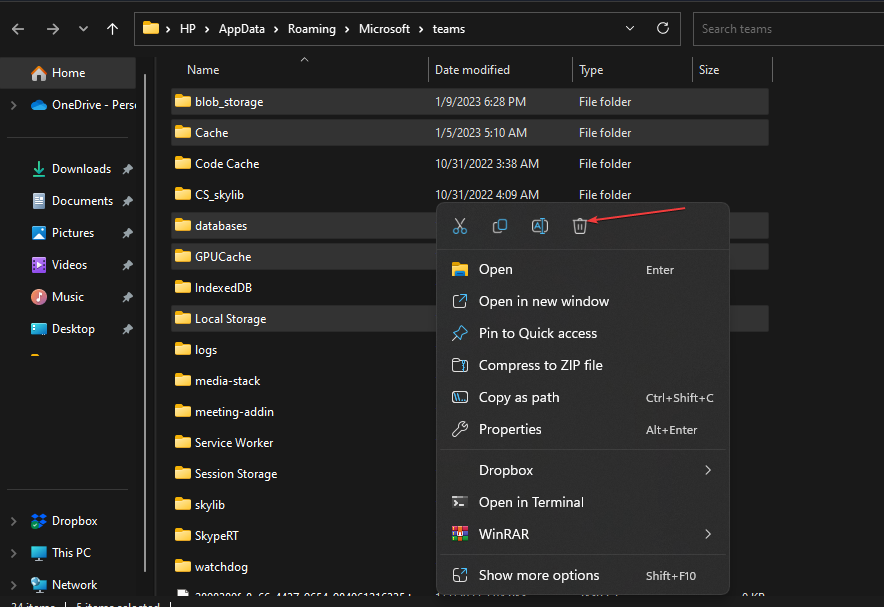Unpin Pictures using its pin icon

[x=128, y=233]
